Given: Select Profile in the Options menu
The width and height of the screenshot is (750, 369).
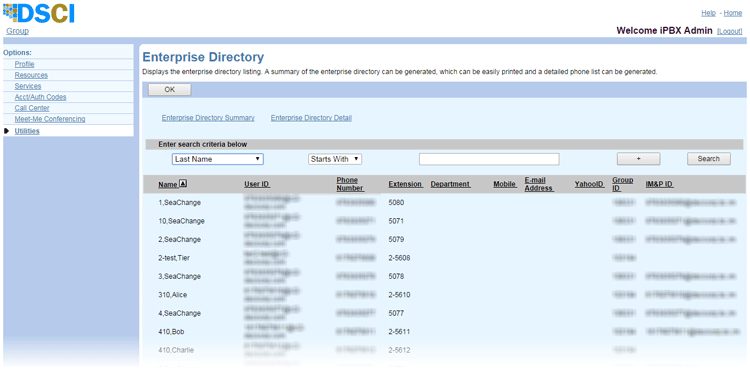Looking at the screenshot, I should [x=24, y=64].
